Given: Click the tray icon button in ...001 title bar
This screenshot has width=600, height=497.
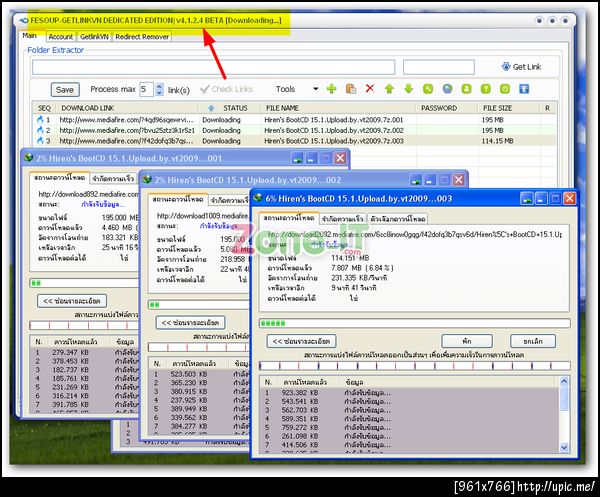Looking at the screenshot, I should point(297,158).
